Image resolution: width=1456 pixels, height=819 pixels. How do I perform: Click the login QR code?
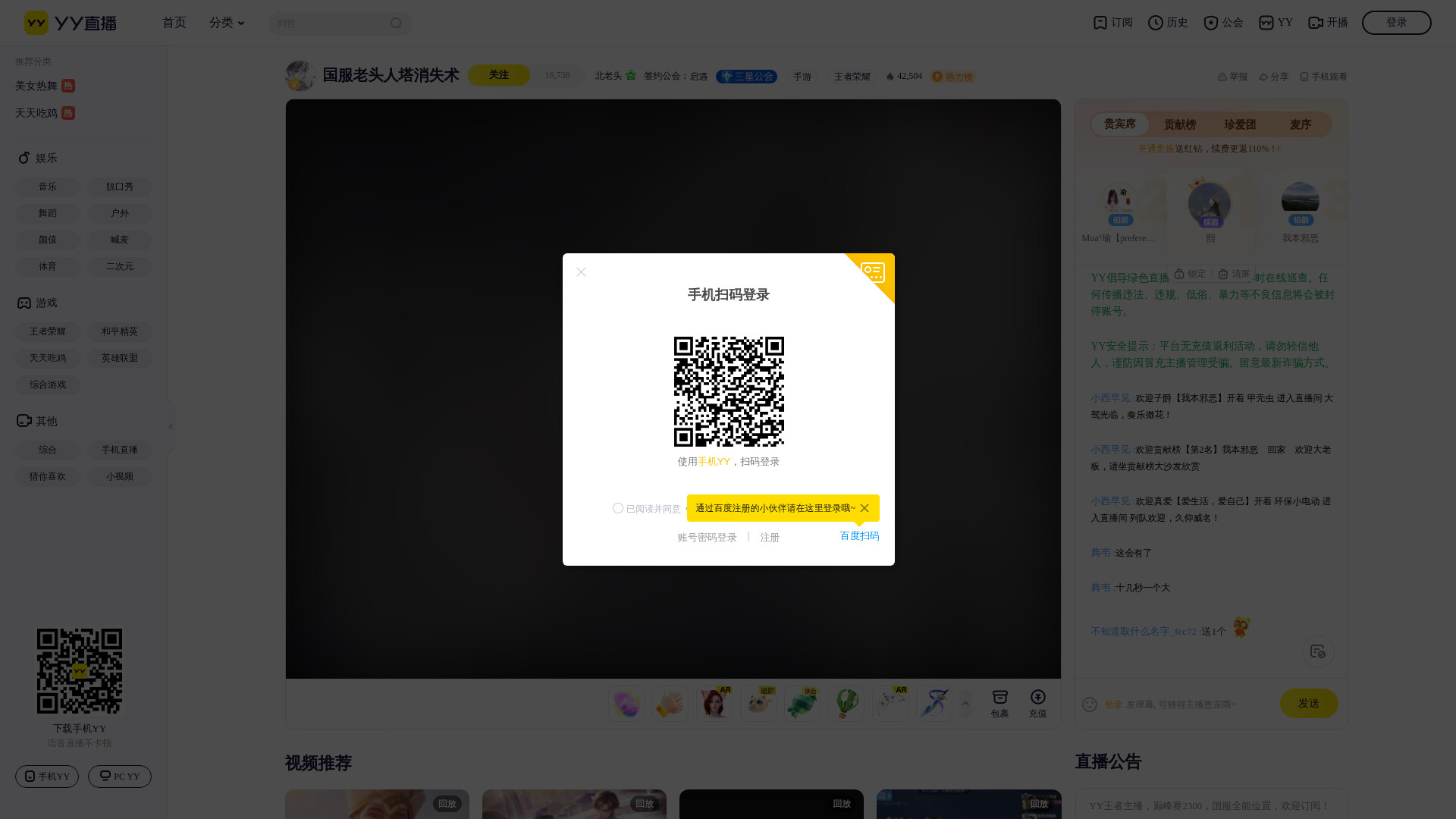729,391
